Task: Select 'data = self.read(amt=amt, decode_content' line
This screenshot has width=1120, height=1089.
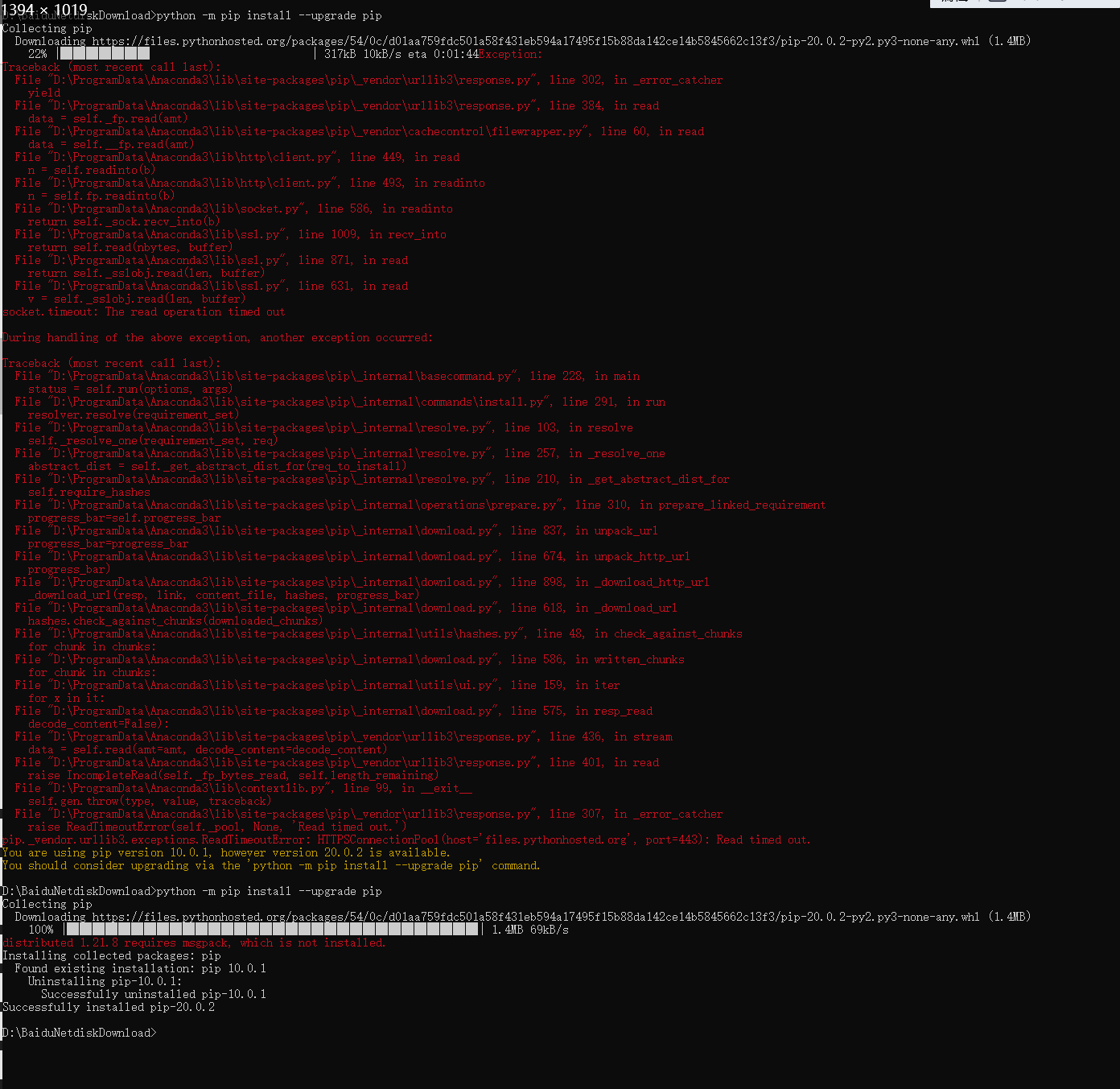Action: coord(207,749)
